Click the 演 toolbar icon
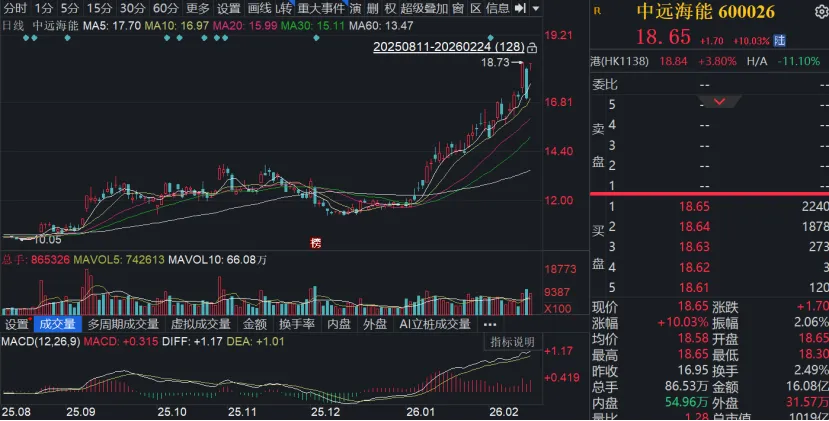The image size is (829, 421). point(355,8)
